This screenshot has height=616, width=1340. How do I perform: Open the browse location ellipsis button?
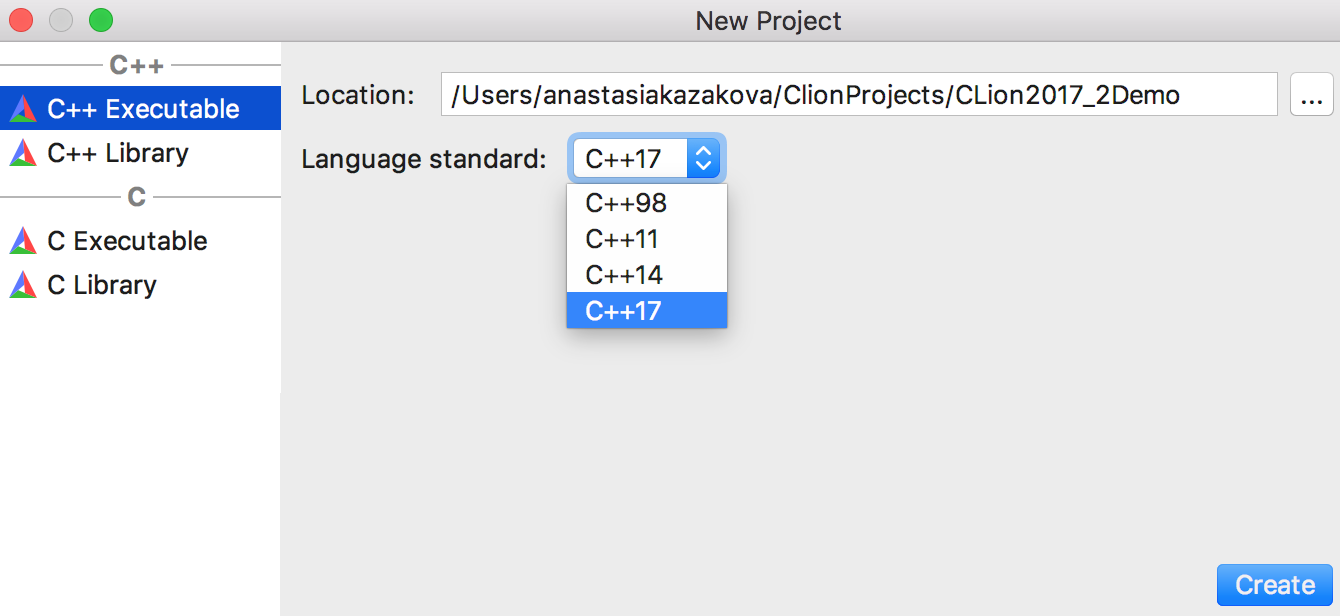pyautogui.click(x=1312, y=95)
